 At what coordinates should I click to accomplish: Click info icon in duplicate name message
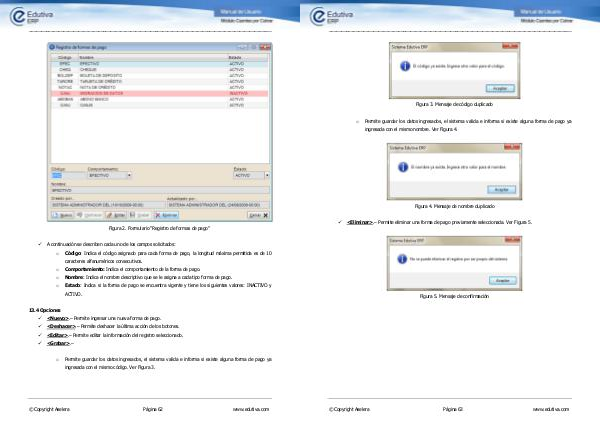403,167
